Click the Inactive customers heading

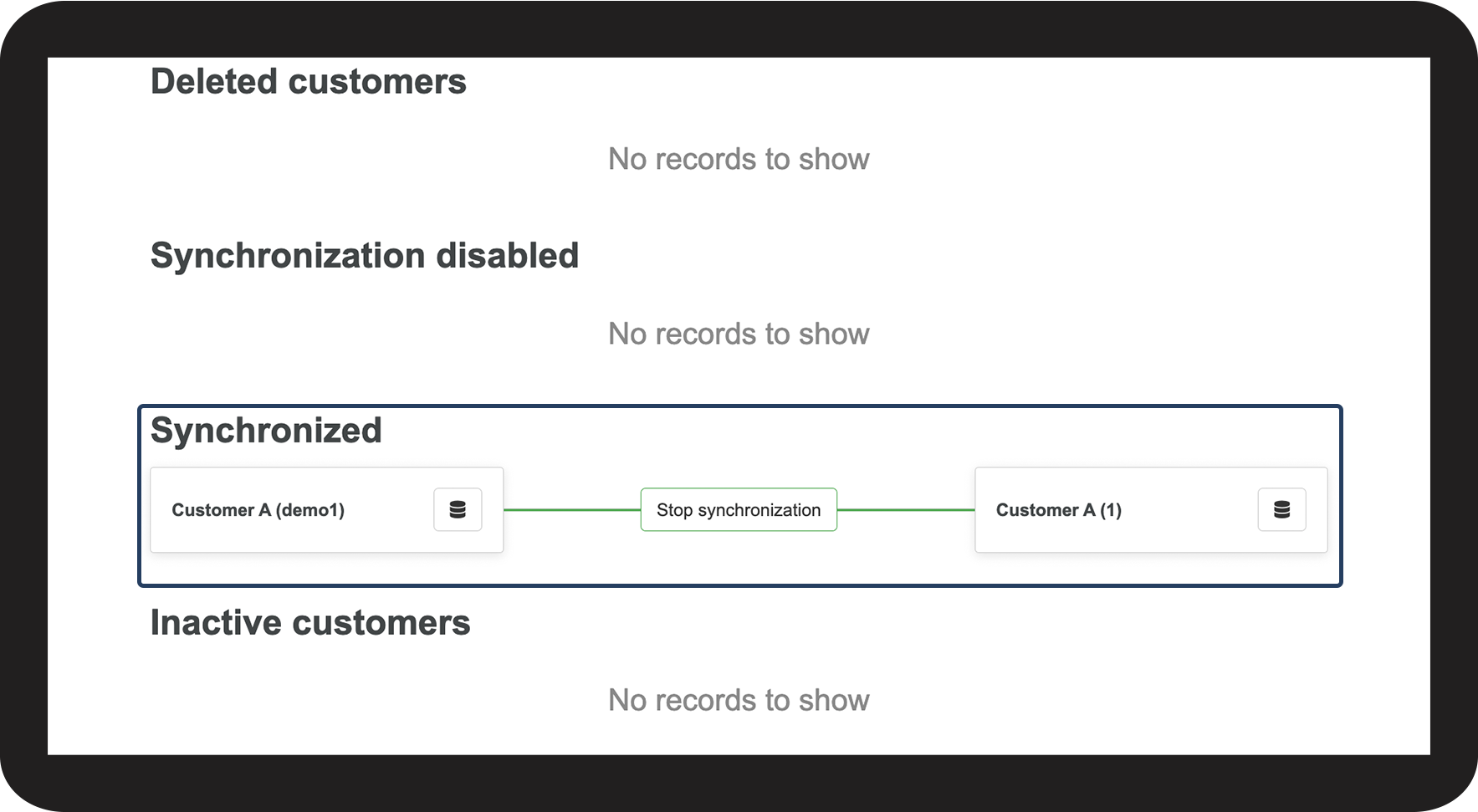point(310,623)
